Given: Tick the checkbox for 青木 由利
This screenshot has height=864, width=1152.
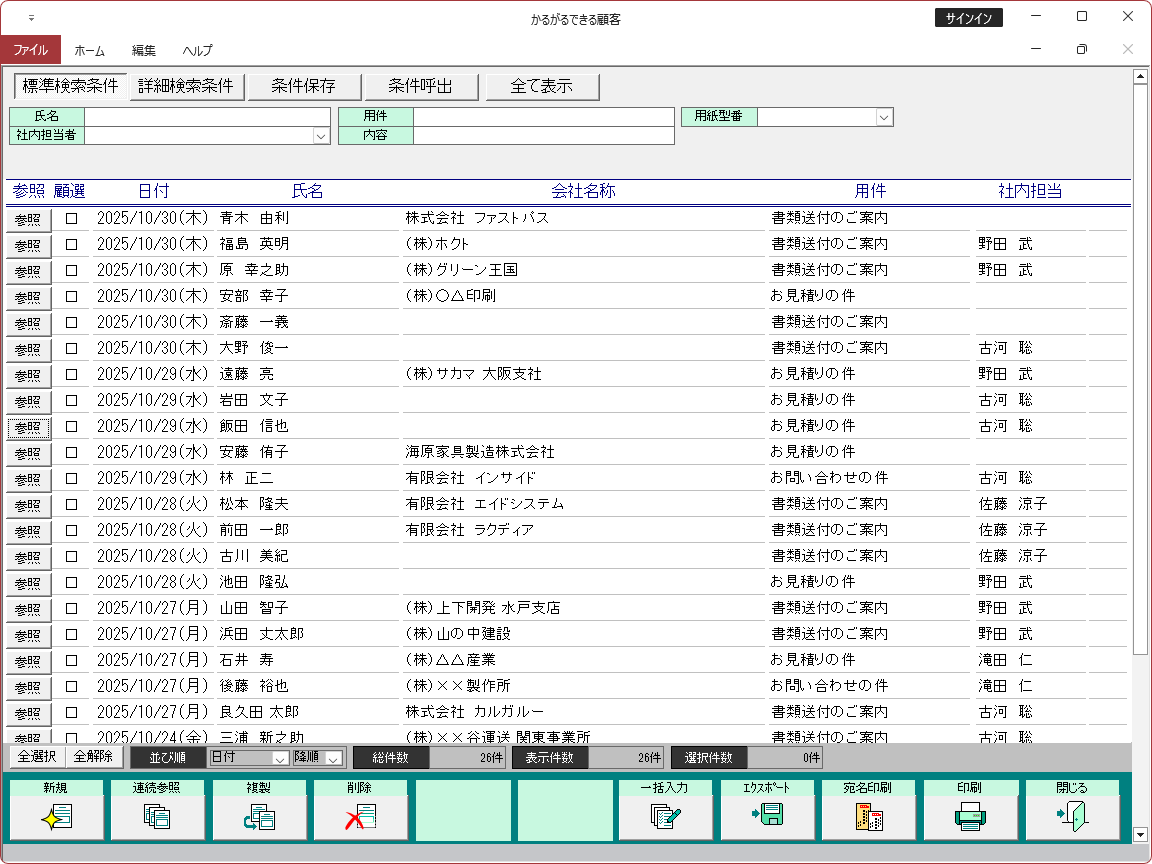Looking at the screenshot, I should pyautogui.click(x=71, y=218).
